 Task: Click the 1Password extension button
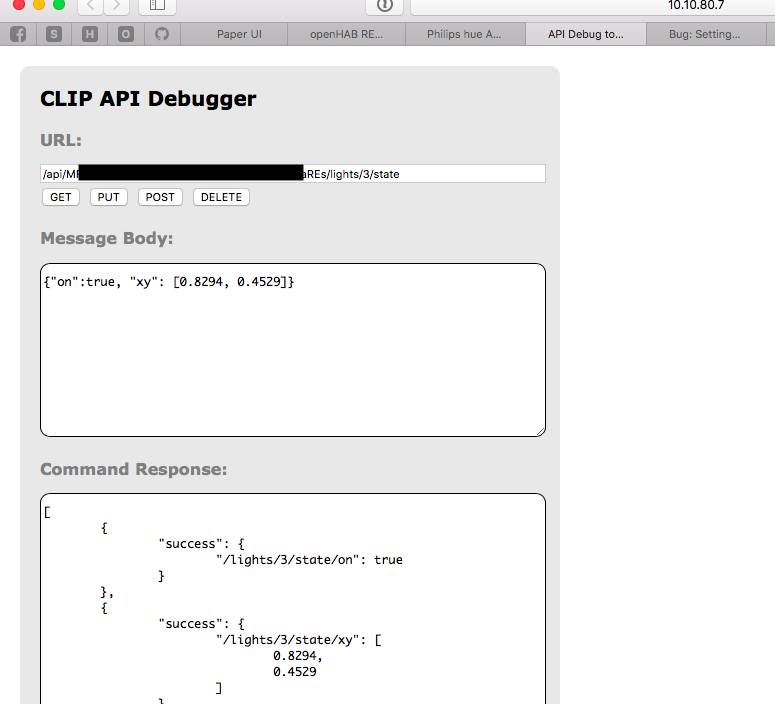tap(385, 5)
